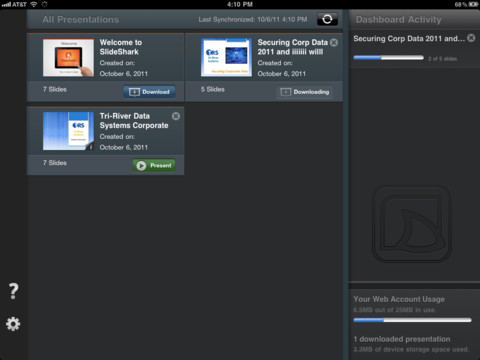The height and width of the screenshot is (360, 480).
Task: Tap the Wi-Fi icon in status bar
Action: [34, 4]
